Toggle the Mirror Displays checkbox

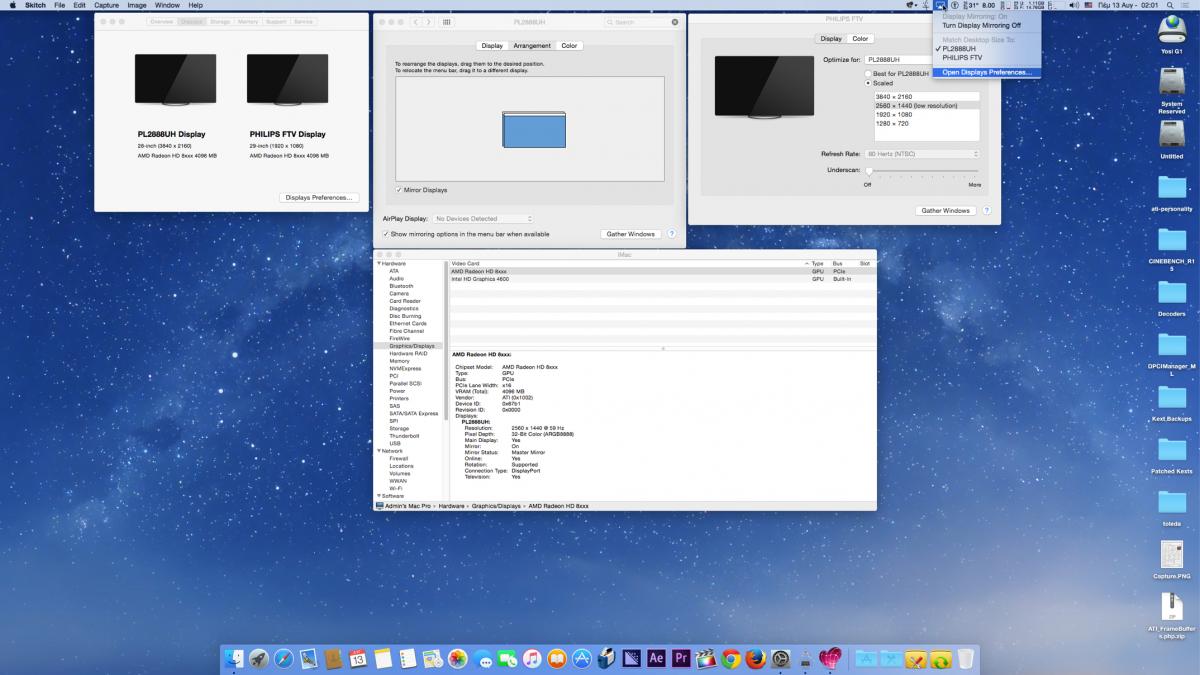pyautogui.click(x=399, y=189)
